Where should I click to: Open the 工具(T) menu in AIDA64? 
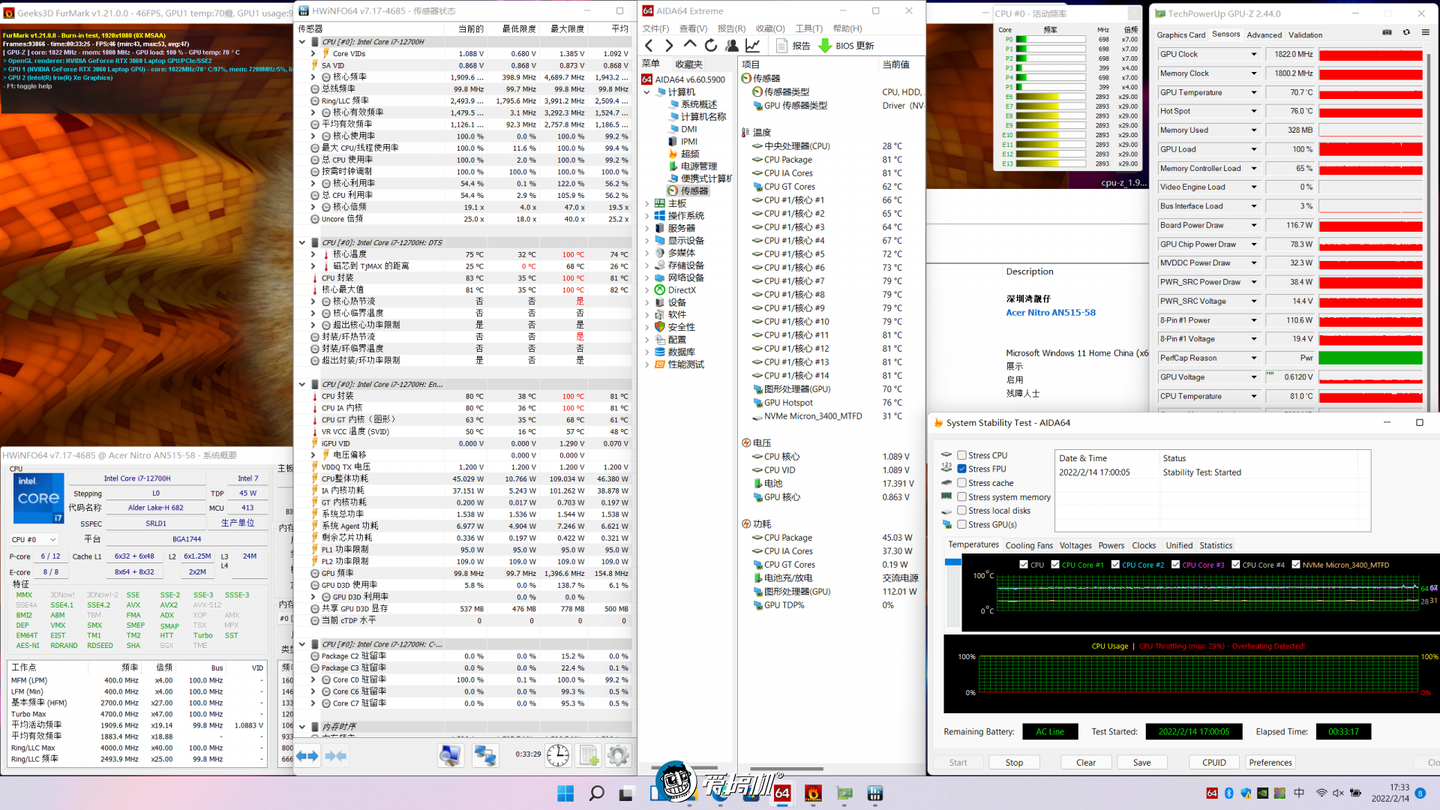coord(808,29)
